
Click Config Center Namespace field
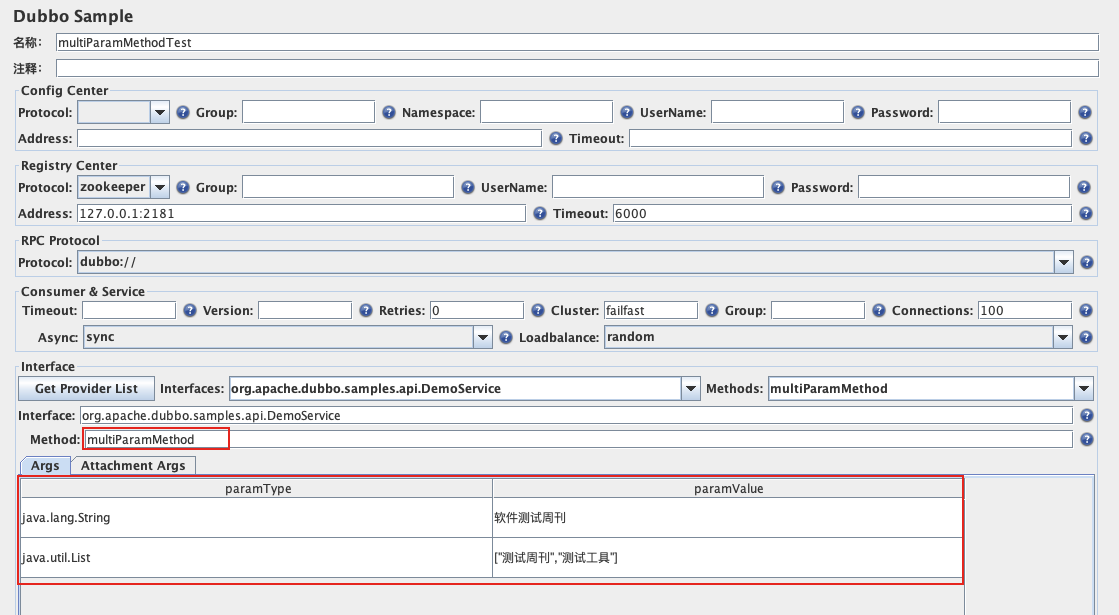coord(546,112)
